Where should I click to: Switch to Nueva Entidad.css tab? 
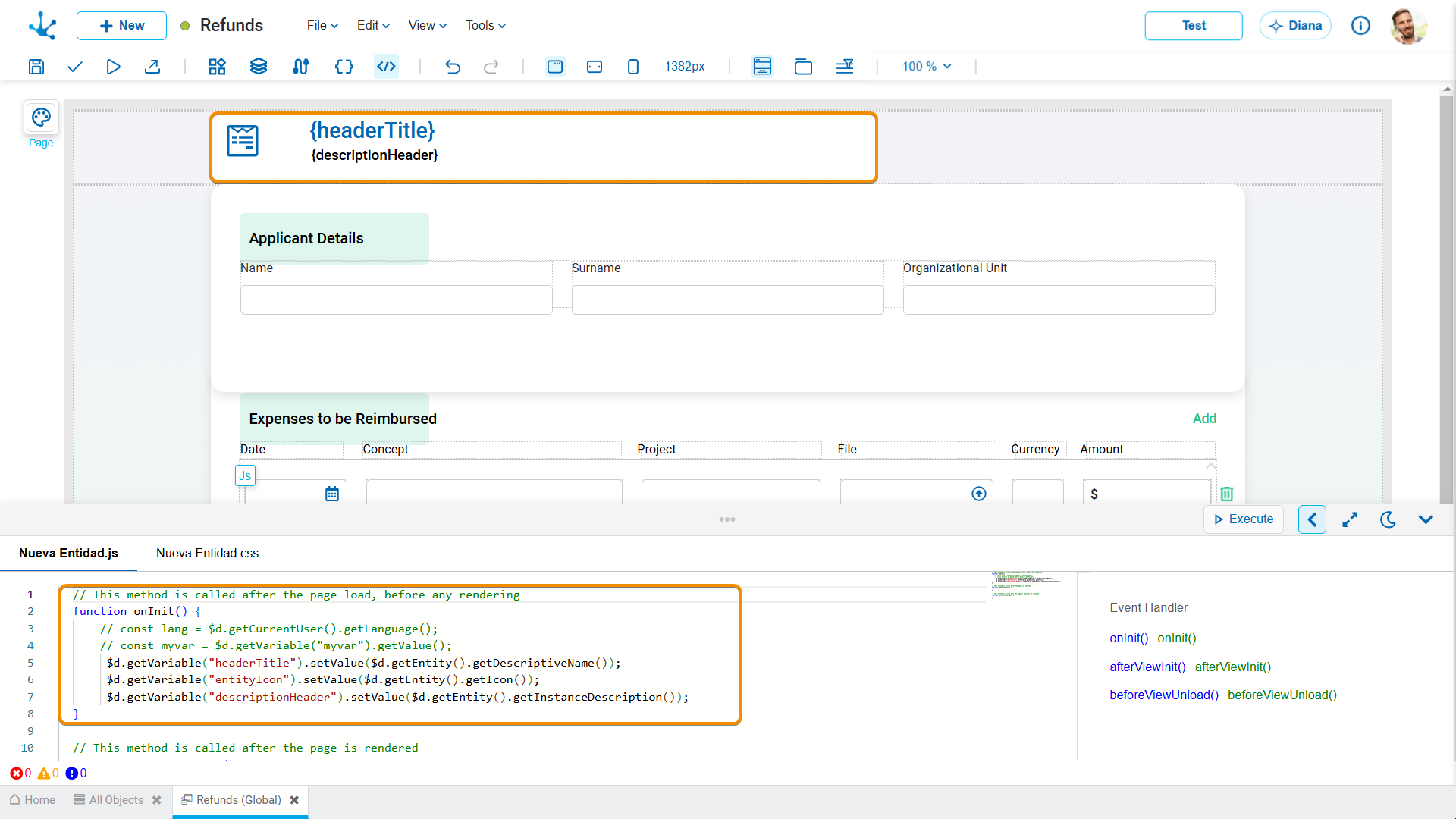tap(207, 554)
